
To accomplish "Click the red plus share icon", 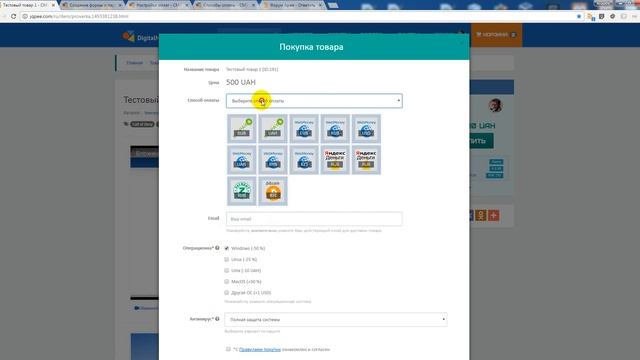I will point(493,216).
